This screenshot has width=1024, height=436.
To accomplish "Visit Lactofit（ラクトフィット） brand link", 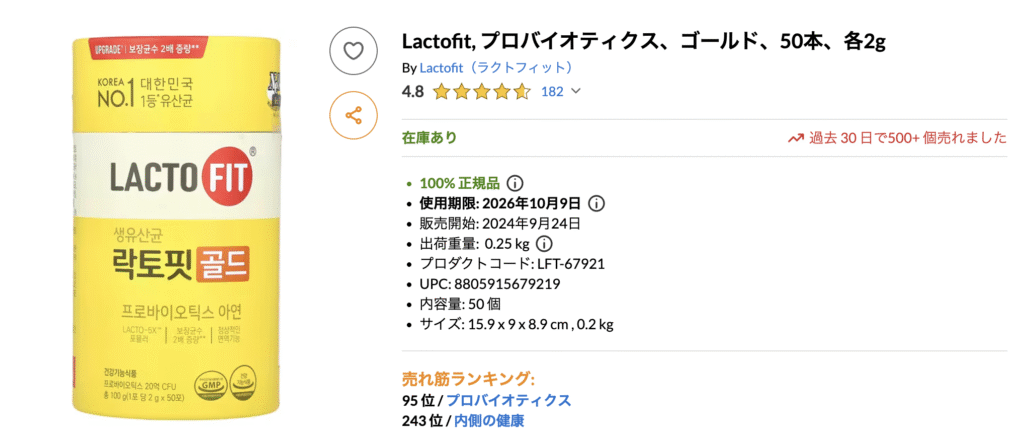I will click(496, 68).
